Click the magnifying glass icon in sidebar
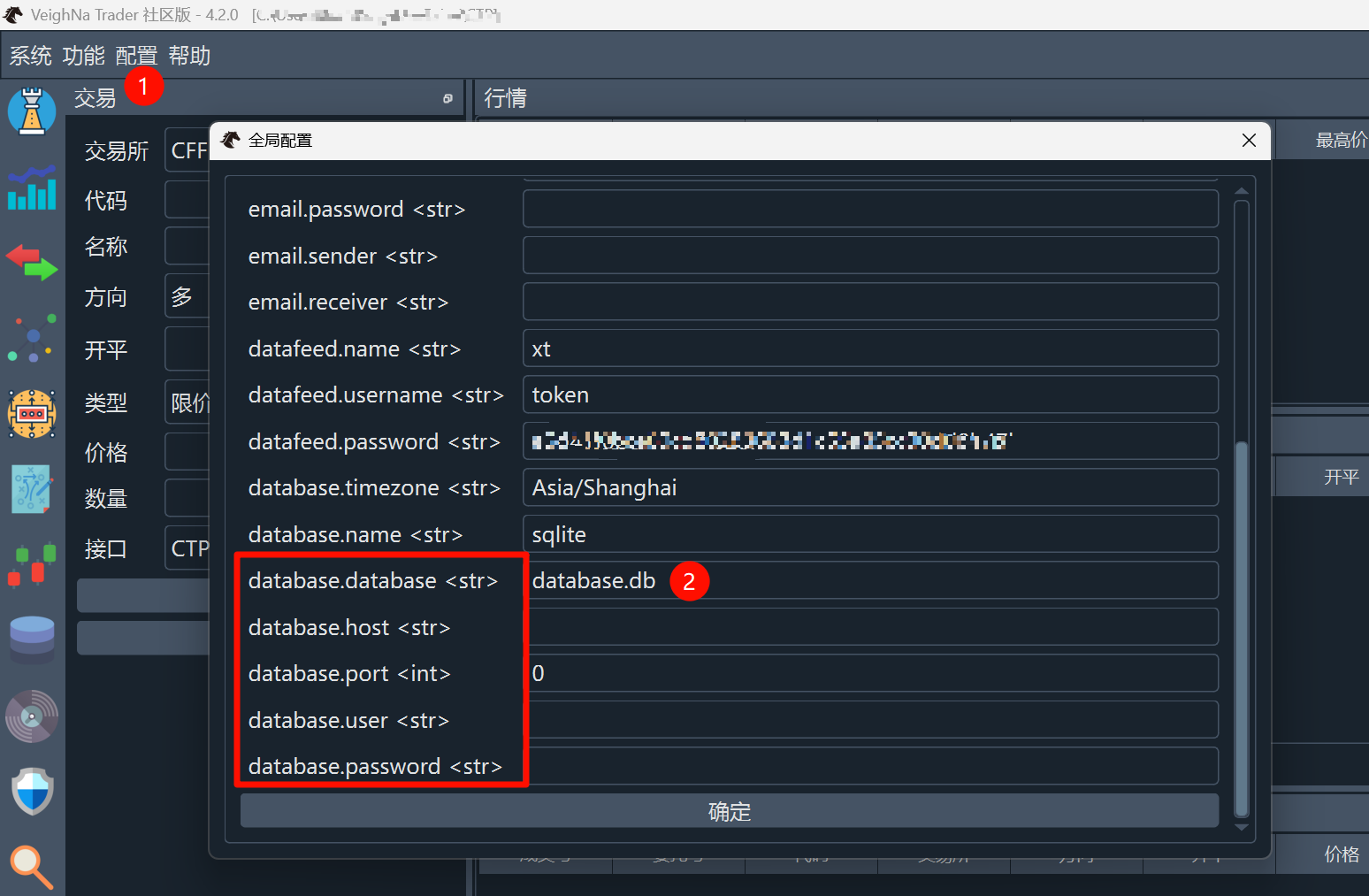Viewport: 1369px width, 896px height. click(x=32, y=866)
